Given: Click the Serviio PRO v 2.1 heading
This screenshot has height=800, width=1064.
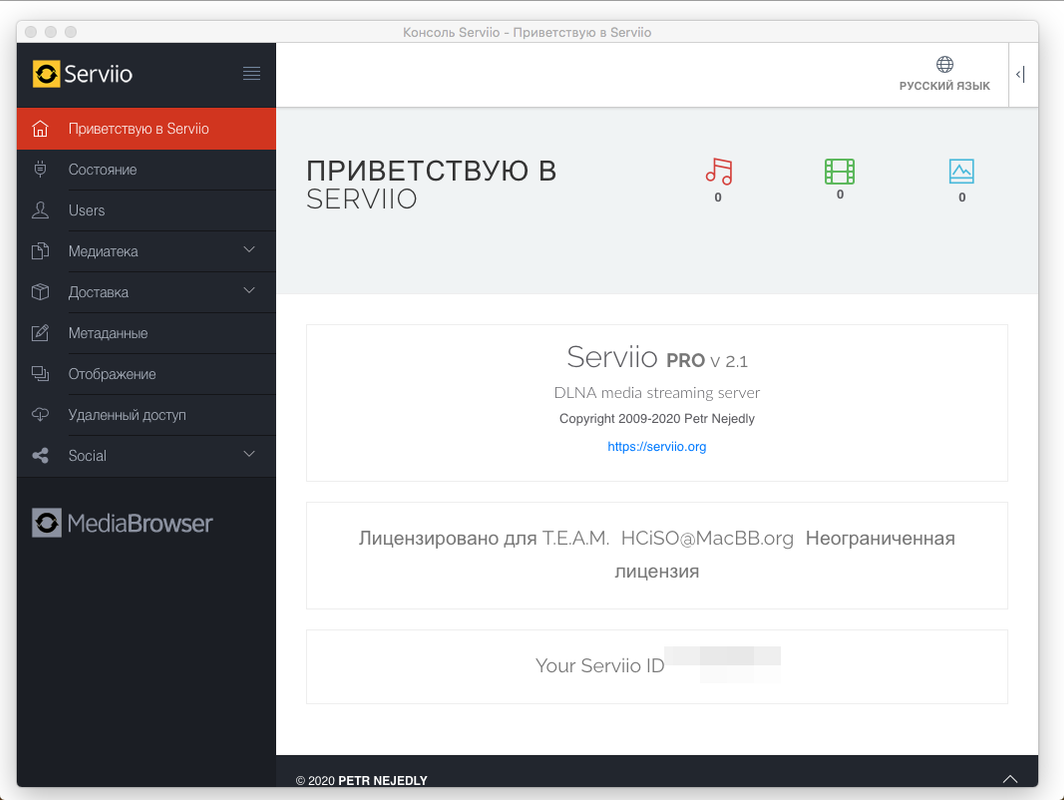Looking at the screenshot, I should [657, 358].
